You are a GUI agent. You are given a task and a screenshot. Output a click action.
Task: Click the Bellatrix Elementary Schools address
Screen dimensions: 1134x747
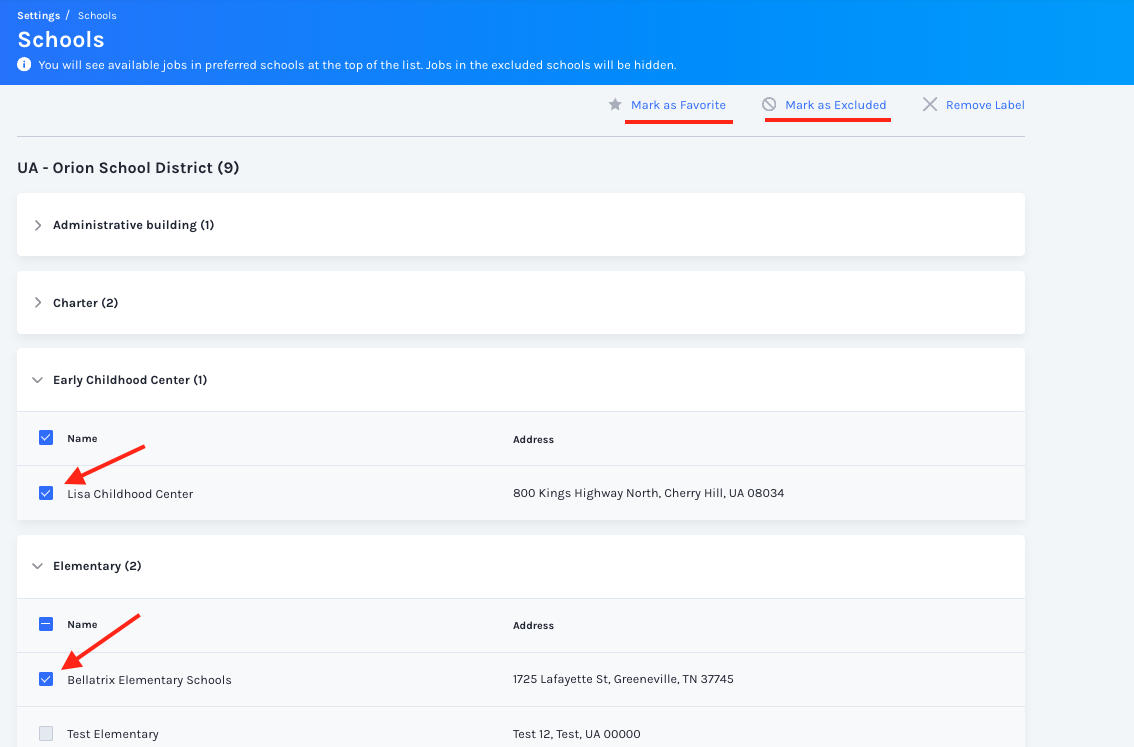coord(623,679)
